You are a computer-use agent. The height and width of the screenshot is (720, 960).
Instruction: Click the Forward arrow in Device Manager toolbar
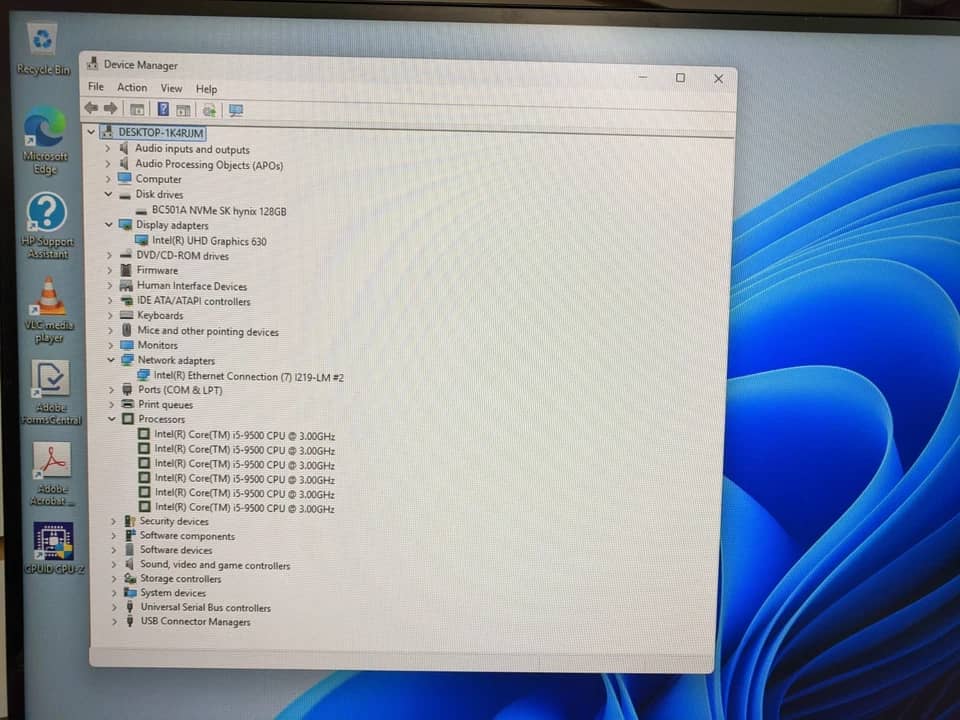click(x=111, y=108)
